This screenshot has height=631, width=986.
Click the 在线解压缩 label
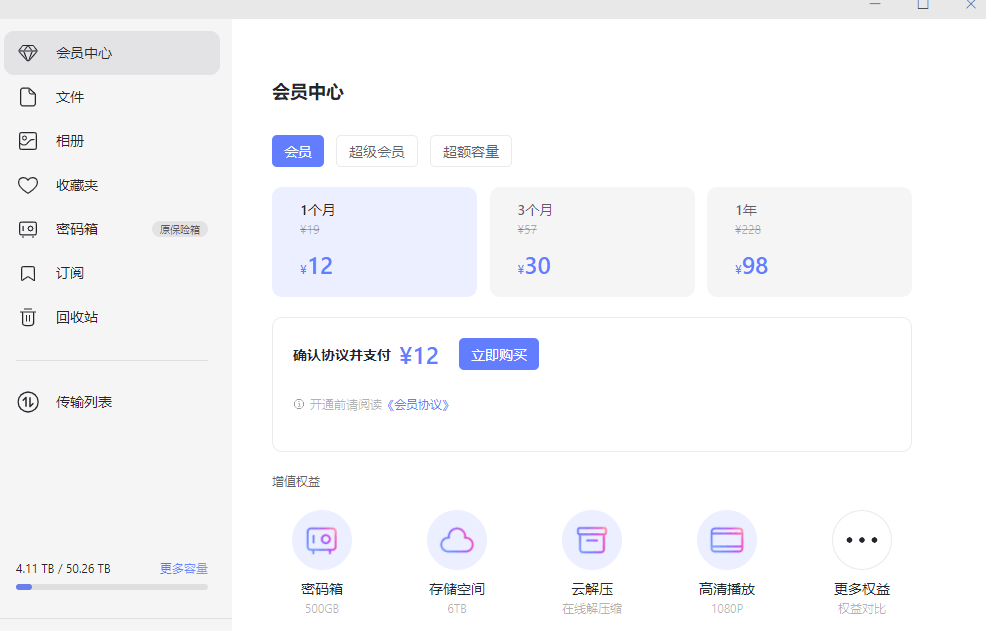tap(592, 609)
